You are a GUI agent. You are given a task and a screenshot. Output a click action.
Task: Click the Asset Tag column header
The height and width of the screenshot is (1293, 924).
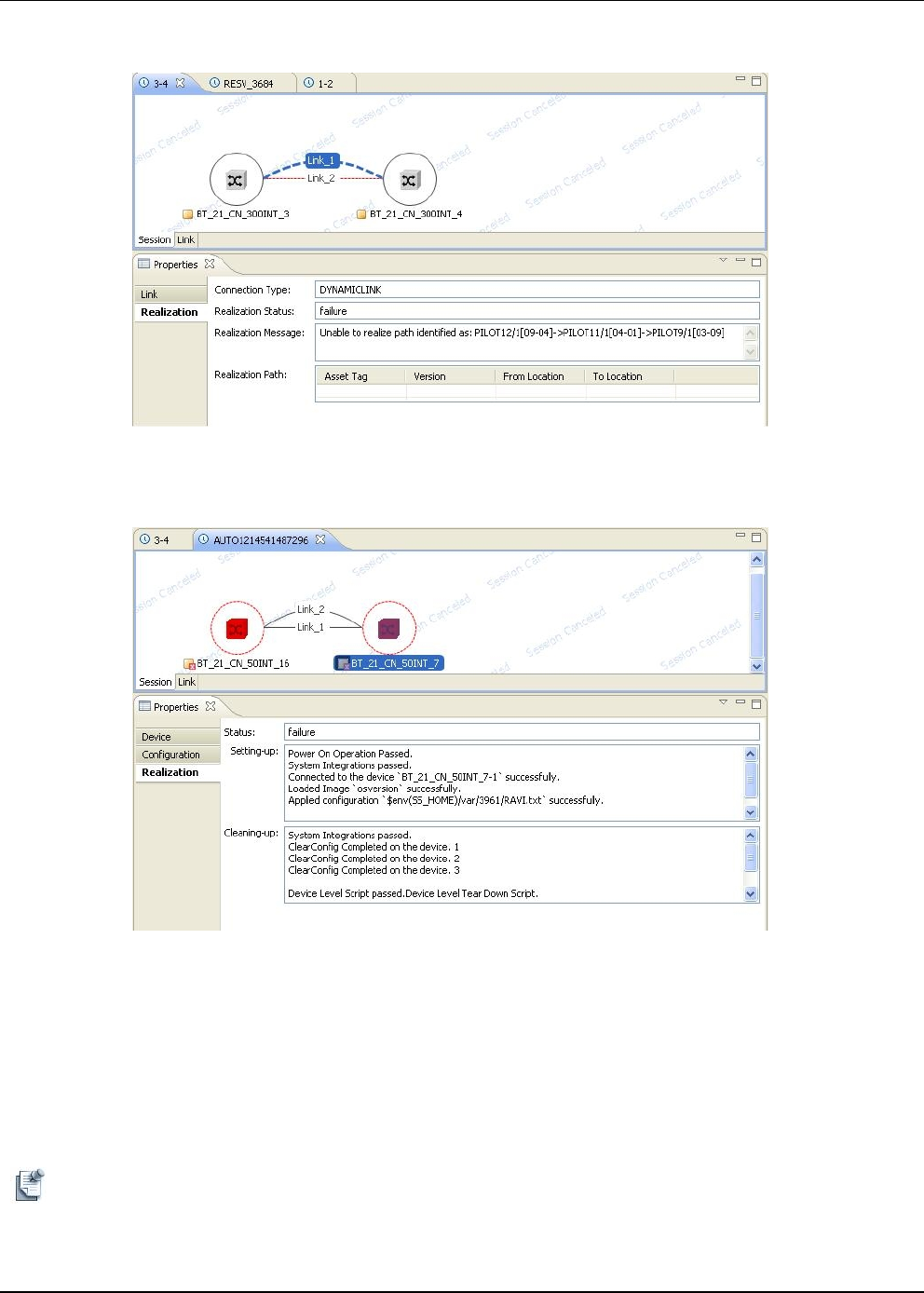(361, 376)
